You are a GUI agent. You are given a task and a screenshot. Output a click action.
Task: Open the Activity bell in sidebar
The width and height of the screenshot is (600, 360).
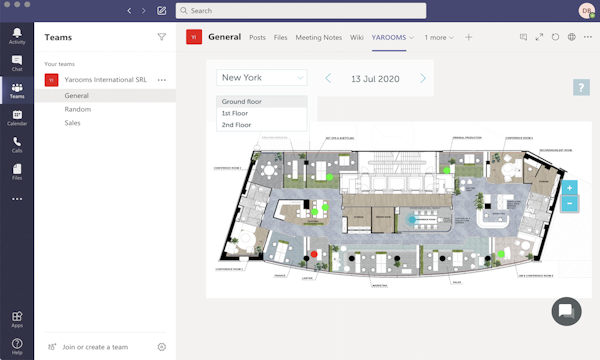pos(17,36)
